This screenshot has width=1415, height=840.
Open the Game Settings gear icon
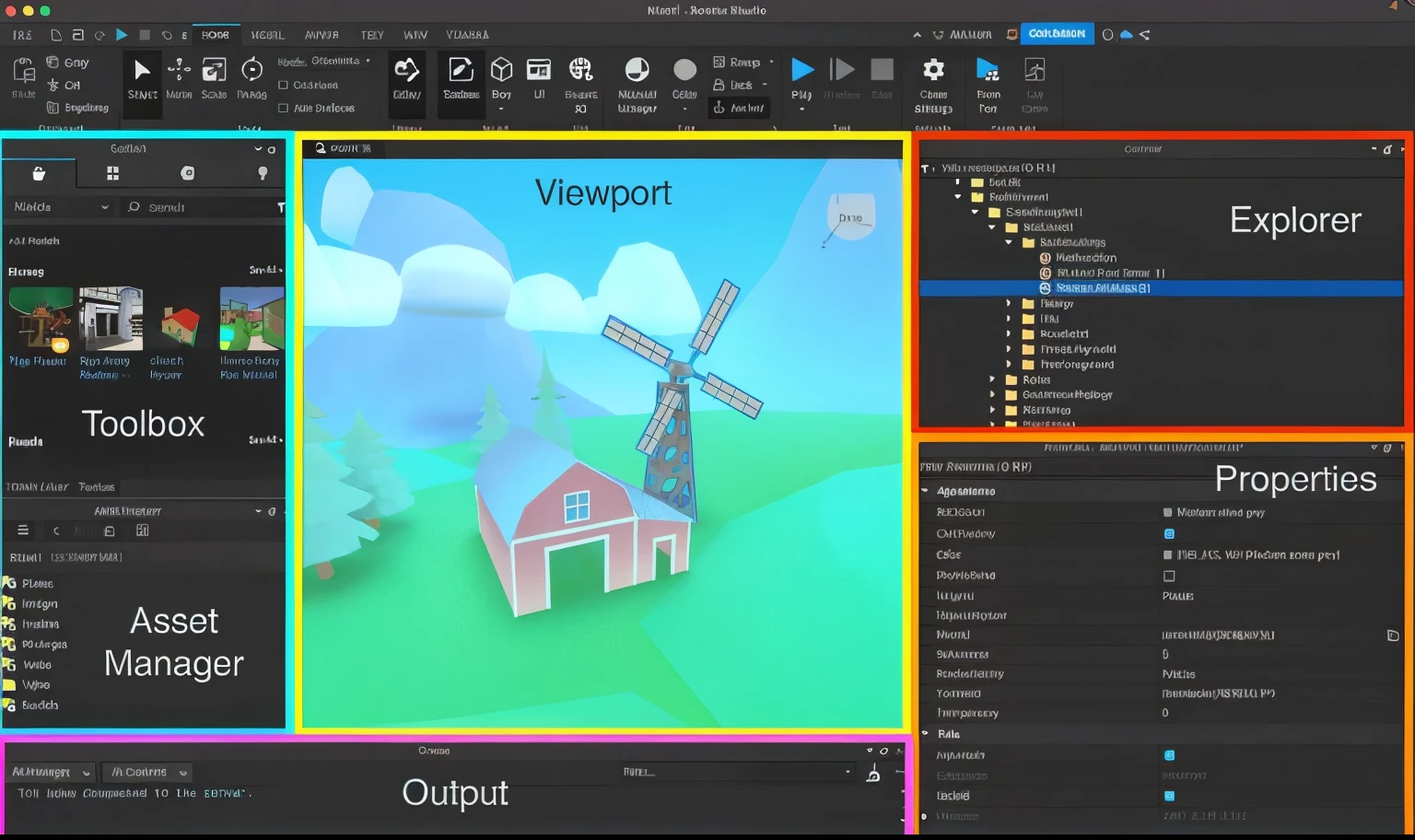click(933, 70)
